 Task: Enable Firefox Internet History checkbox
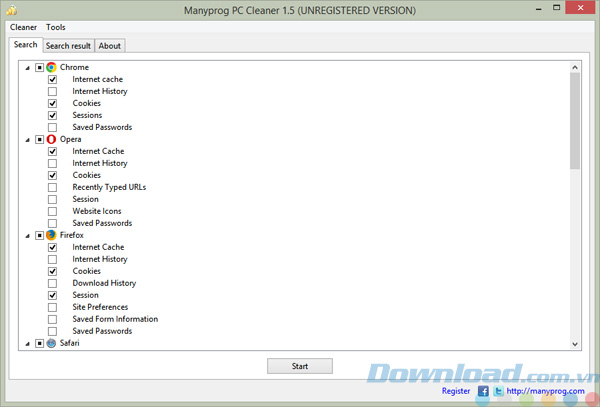point(52,259)
